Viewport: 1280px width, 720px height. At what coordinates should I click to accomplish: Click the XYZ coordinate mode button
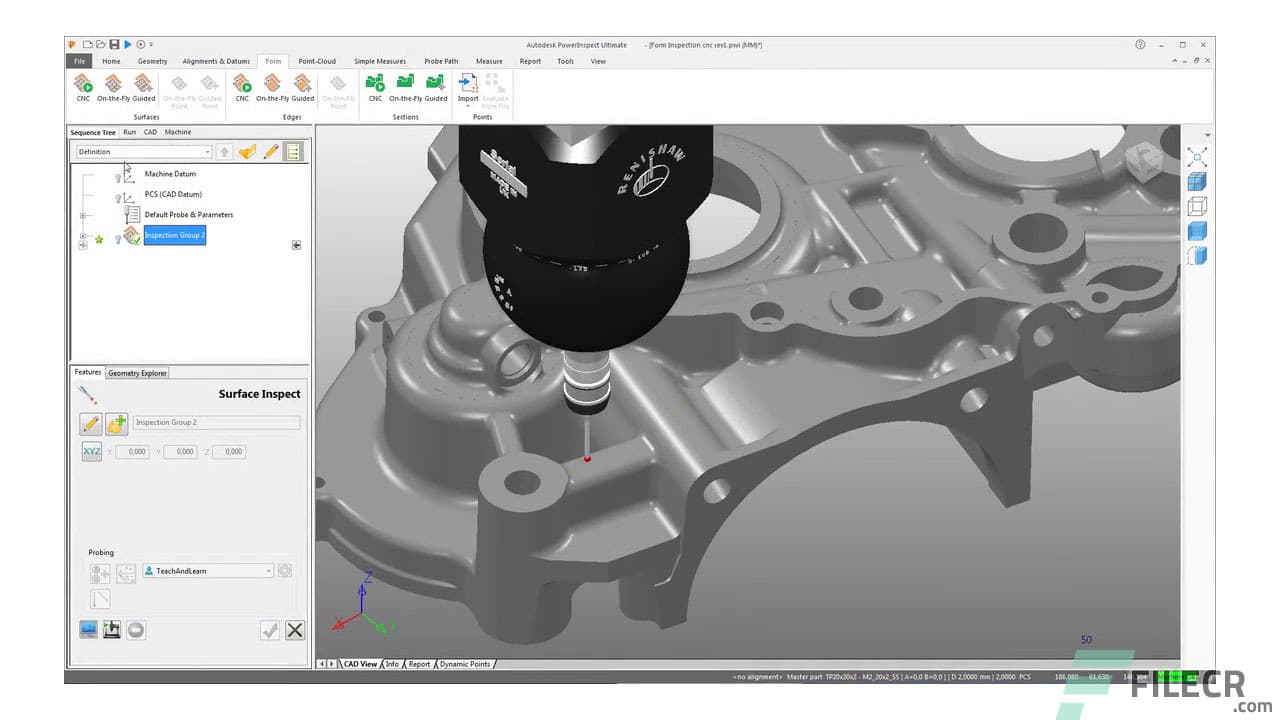coord(92,451)
